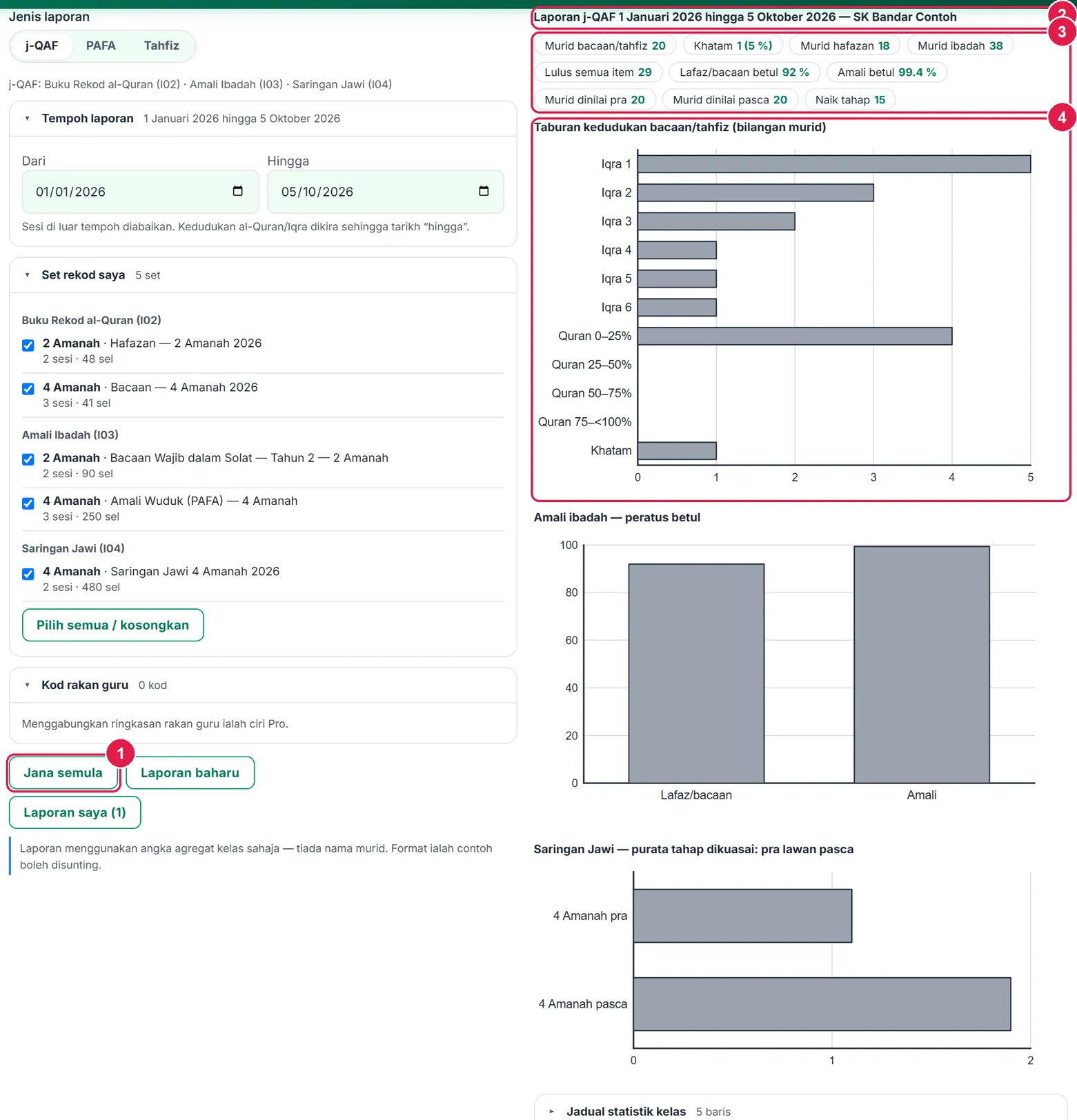Viewport: 1077px width, 1120px height.
Task: Click the Jana semula button
Action: (x=63, y=773)
